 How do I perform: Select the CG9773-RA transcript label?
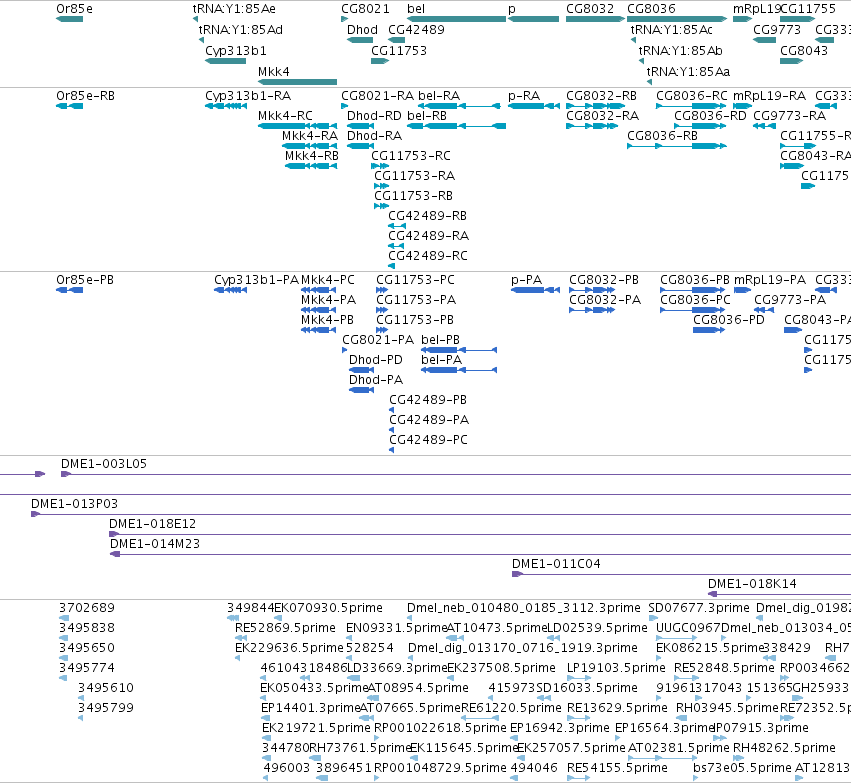[790, 116]
